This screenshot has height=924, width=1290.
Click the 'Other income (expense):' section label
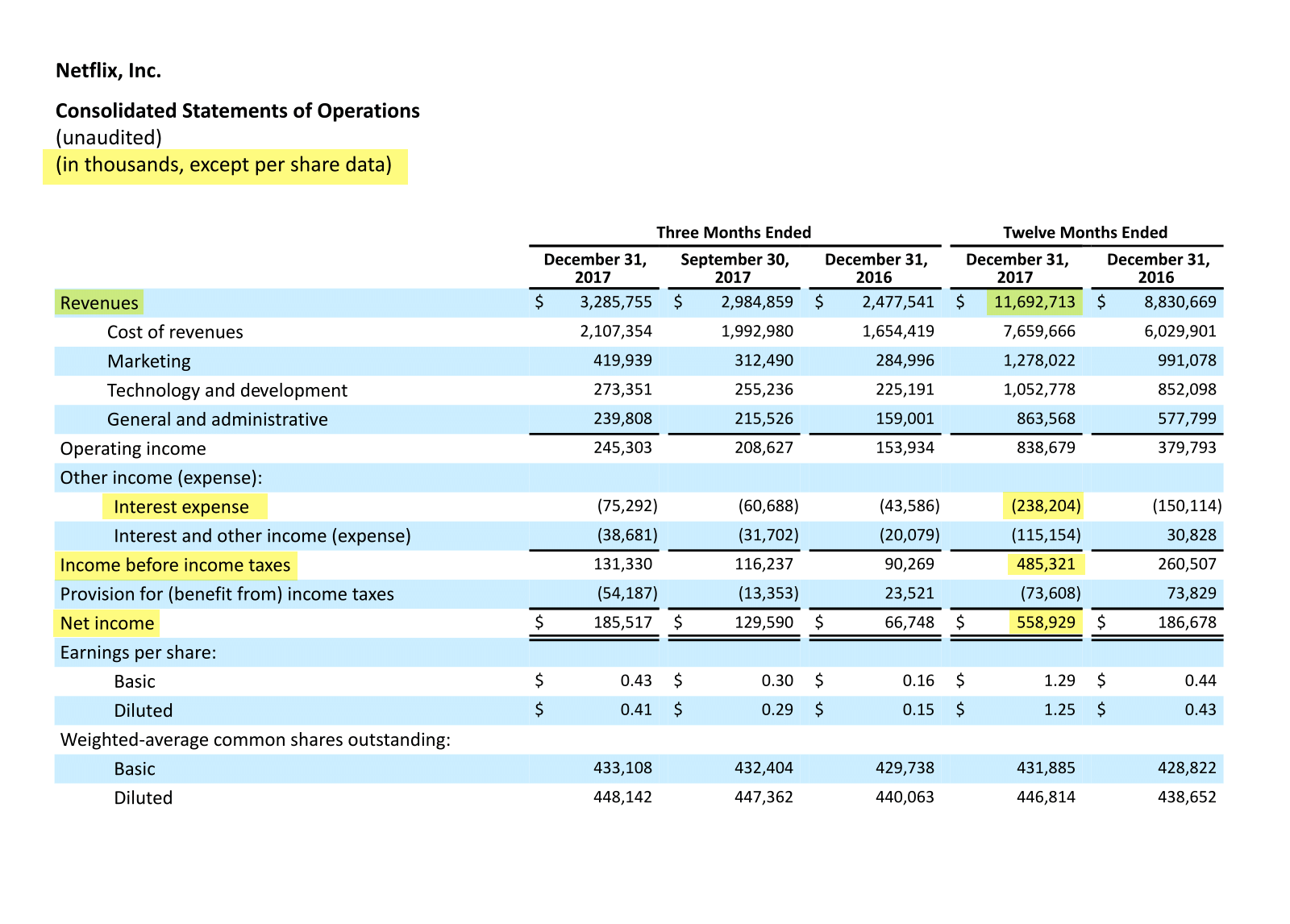(x=161, y=477)
